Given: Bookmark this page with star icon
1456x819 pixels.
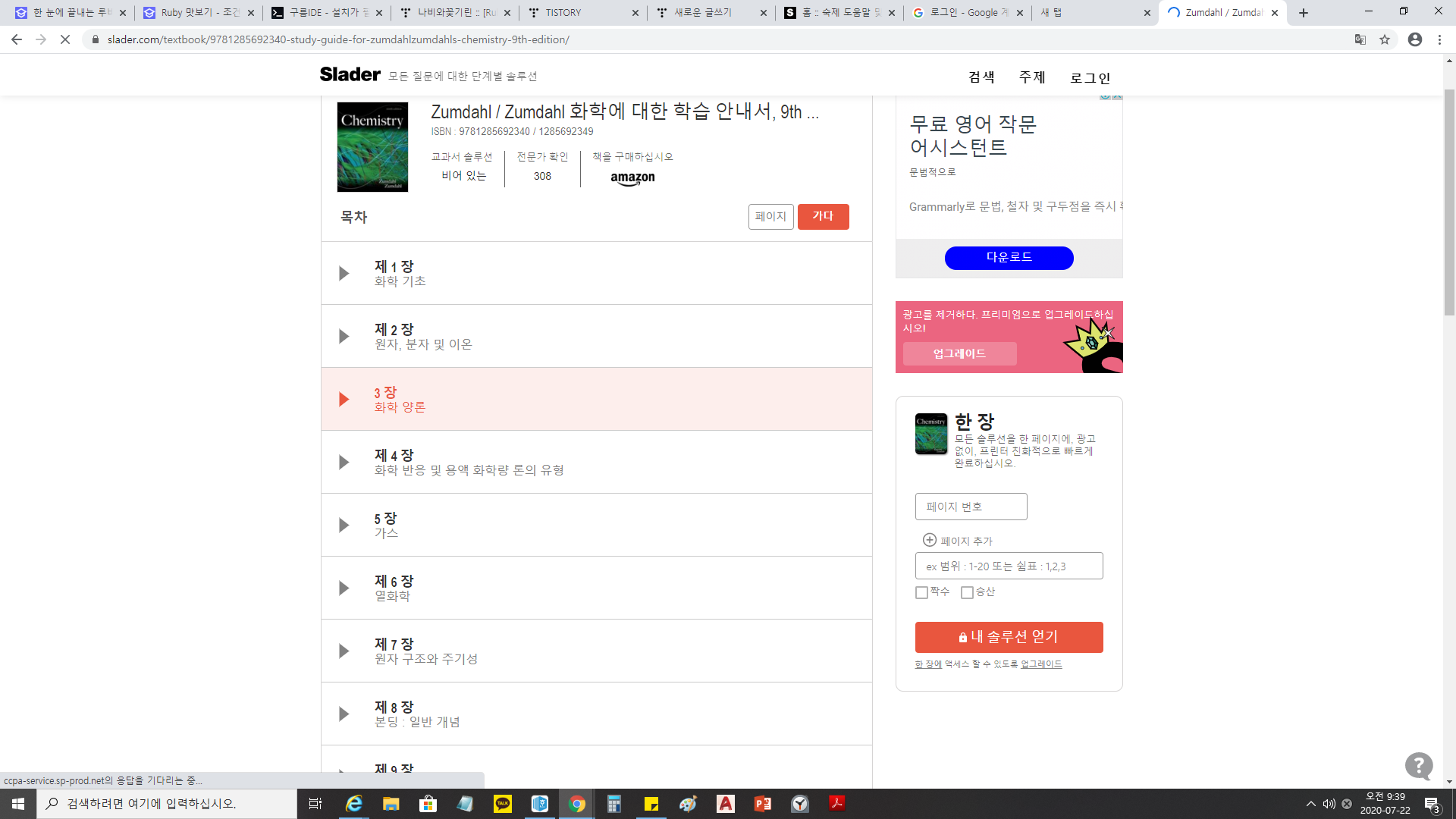Looking at the screenshot, I should (x=1385, y=39).
